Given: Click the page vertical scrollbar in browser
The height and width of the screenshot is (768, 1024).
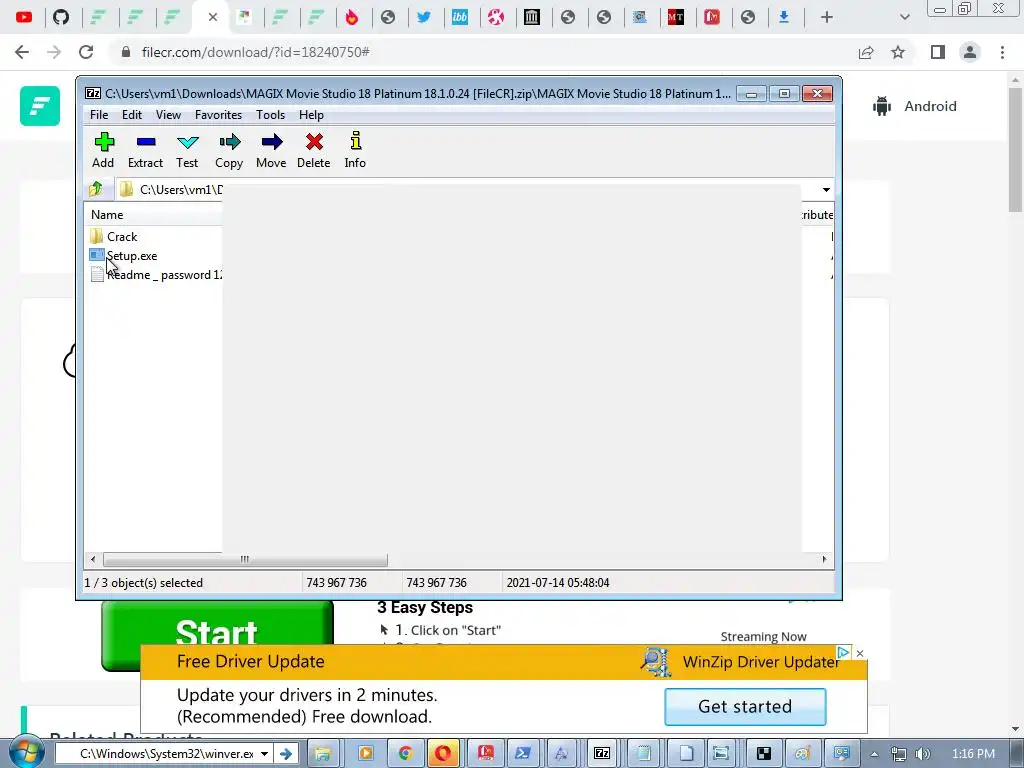Looking at the screenshot, I should [1015, 148].
